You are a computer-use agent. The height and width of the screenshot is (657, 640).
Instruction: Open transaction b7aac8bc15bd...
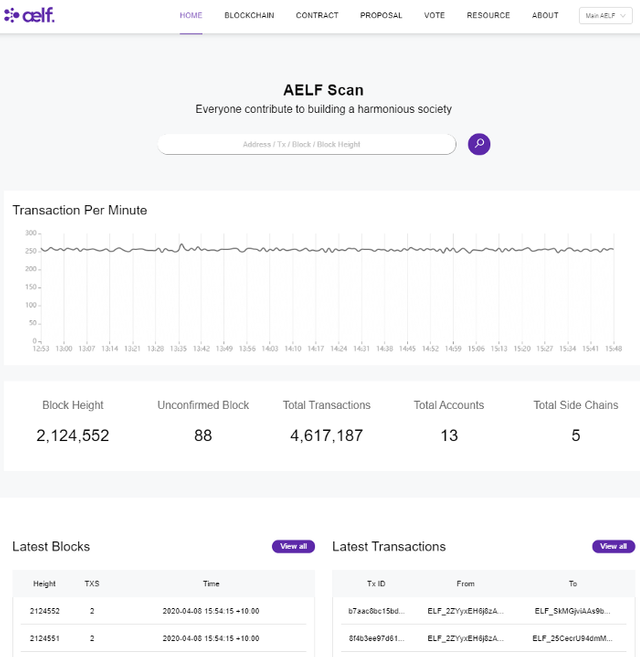coord(376,611)
